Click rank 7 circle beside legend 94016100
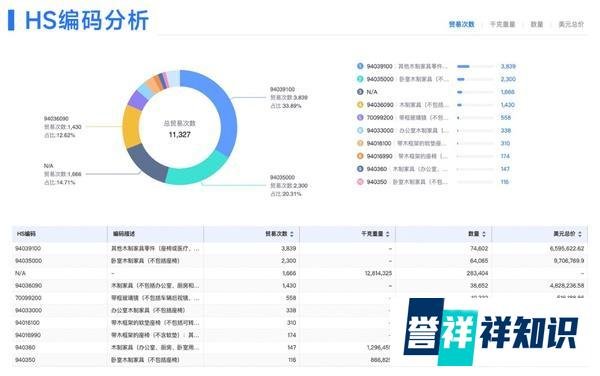Viewport: 600px width, 376px height. 360,143
